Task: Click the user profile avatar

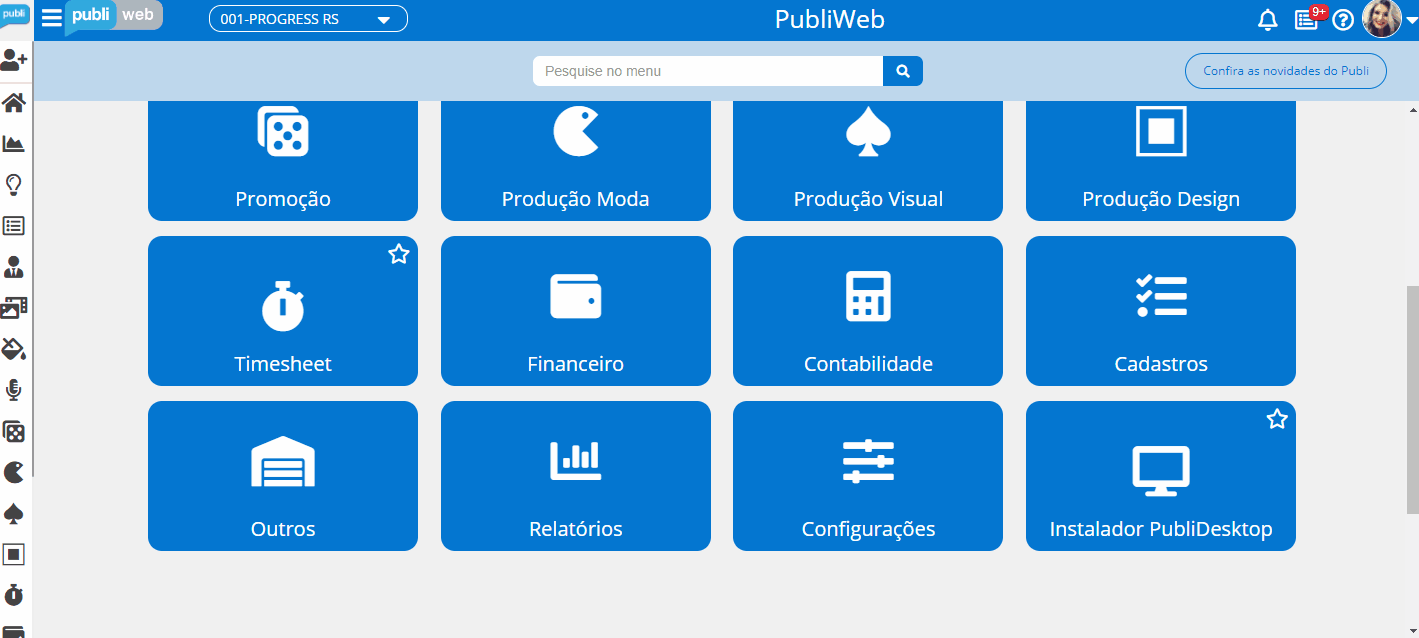Action: coord(1382,19)
